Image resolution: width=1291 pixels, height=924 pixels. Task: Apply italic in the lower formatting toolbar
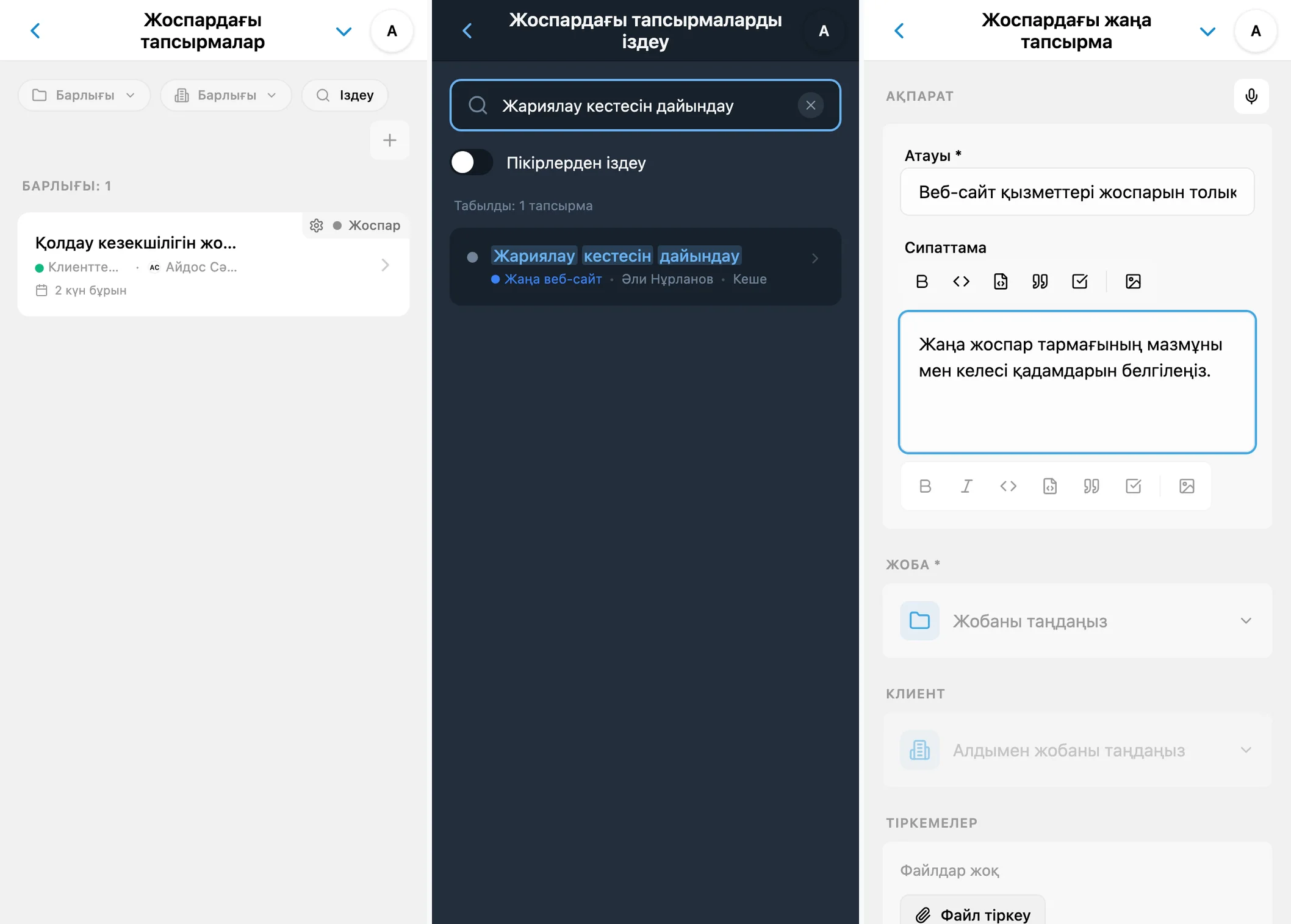point(967,486)
